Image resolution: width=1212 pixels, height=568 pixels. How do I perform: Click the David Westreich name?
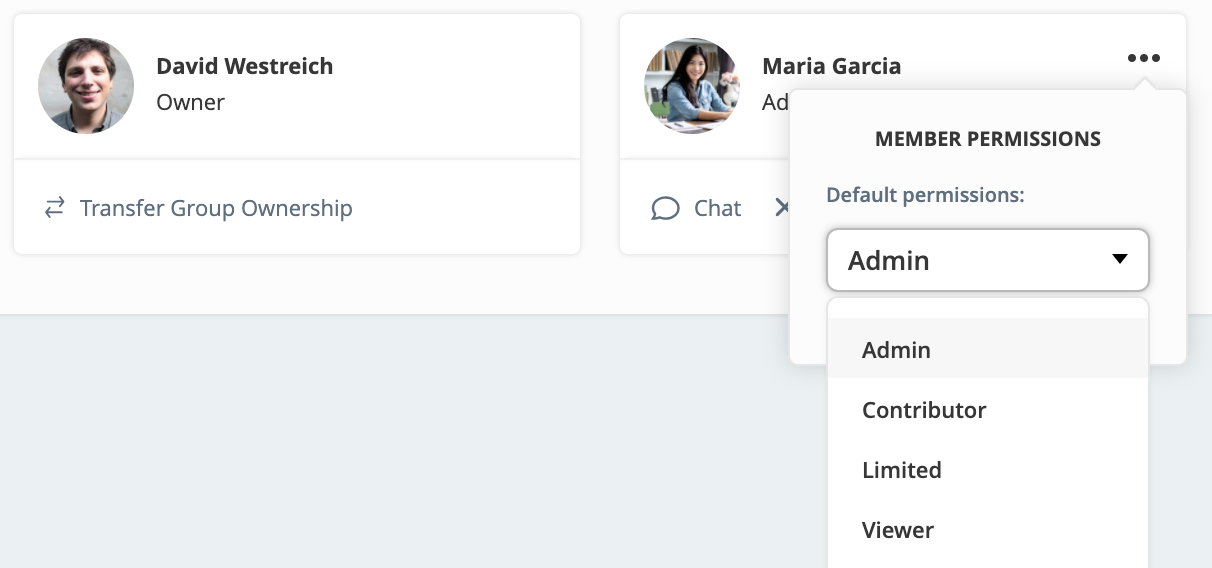[245, 66]
